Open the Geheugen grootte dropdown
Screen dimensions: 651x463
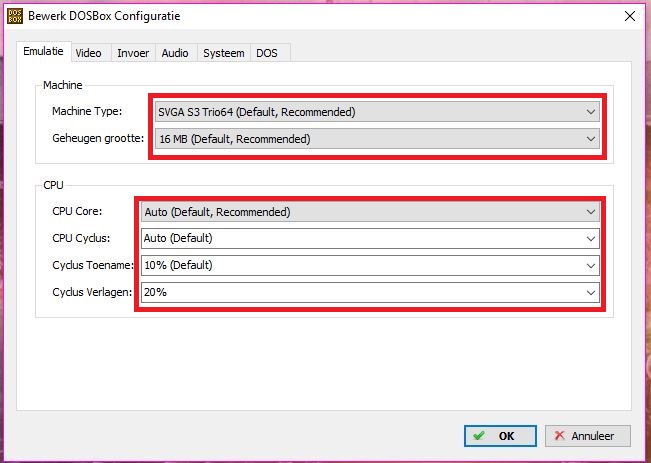pyautogui.click(x=377, y=139)
